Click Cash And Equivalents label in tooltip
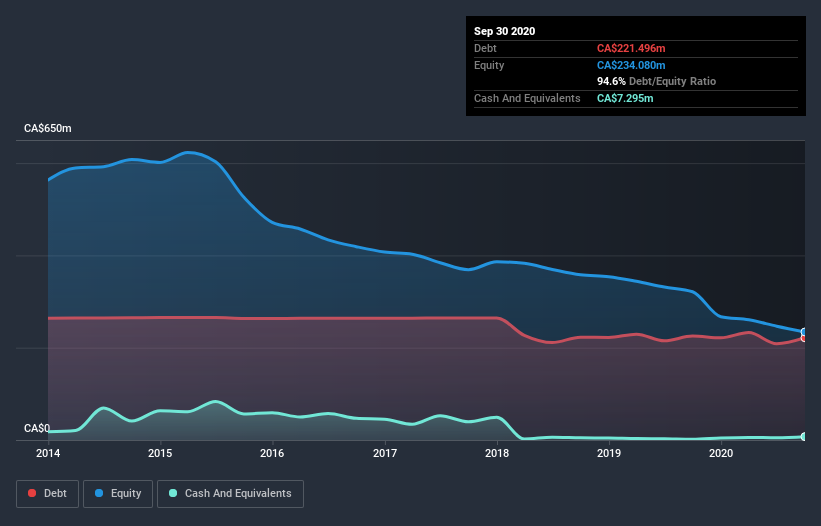Screen dimensions: 821x526 (x=527, y=98)
